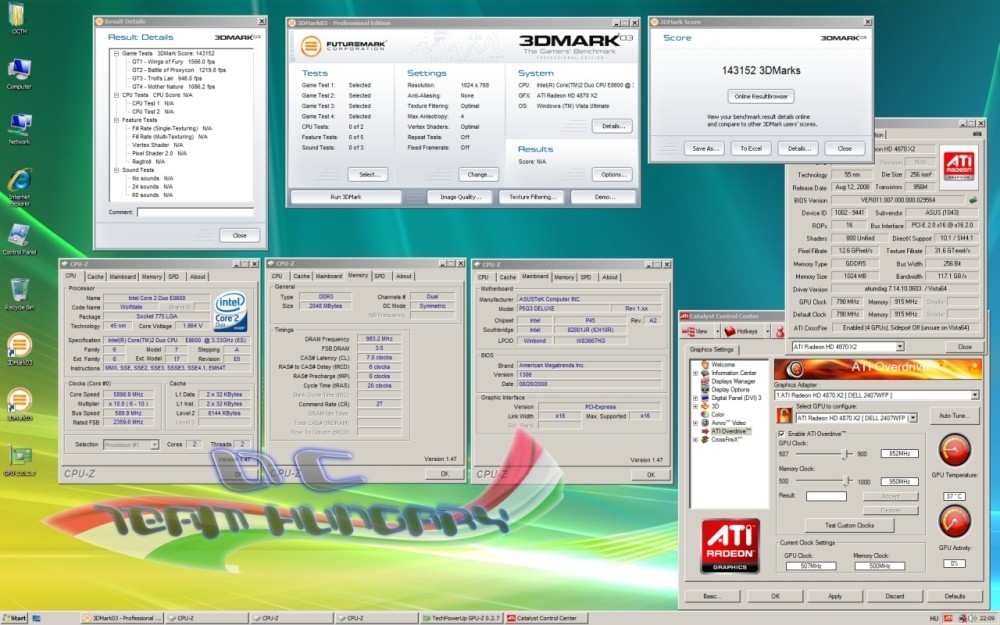Expand the Avivo Video node
Viewport: 1000px width, 625px height.
(x=695, y=423)
